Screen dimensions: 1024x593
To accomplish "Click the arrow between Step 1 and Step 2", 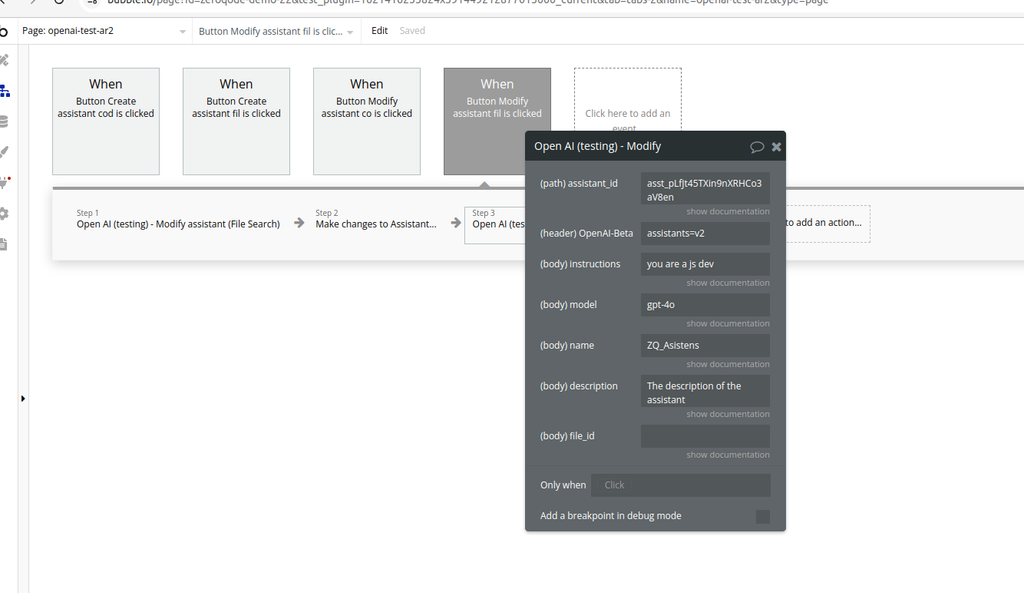I will [x=299, y=223].
